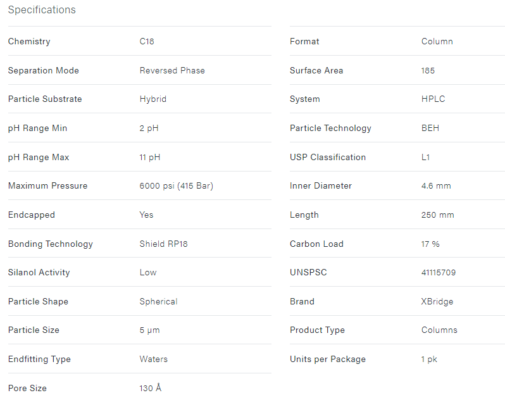Select the Format Column value
The height and width of the screenshot is (400, 505).
437,42
